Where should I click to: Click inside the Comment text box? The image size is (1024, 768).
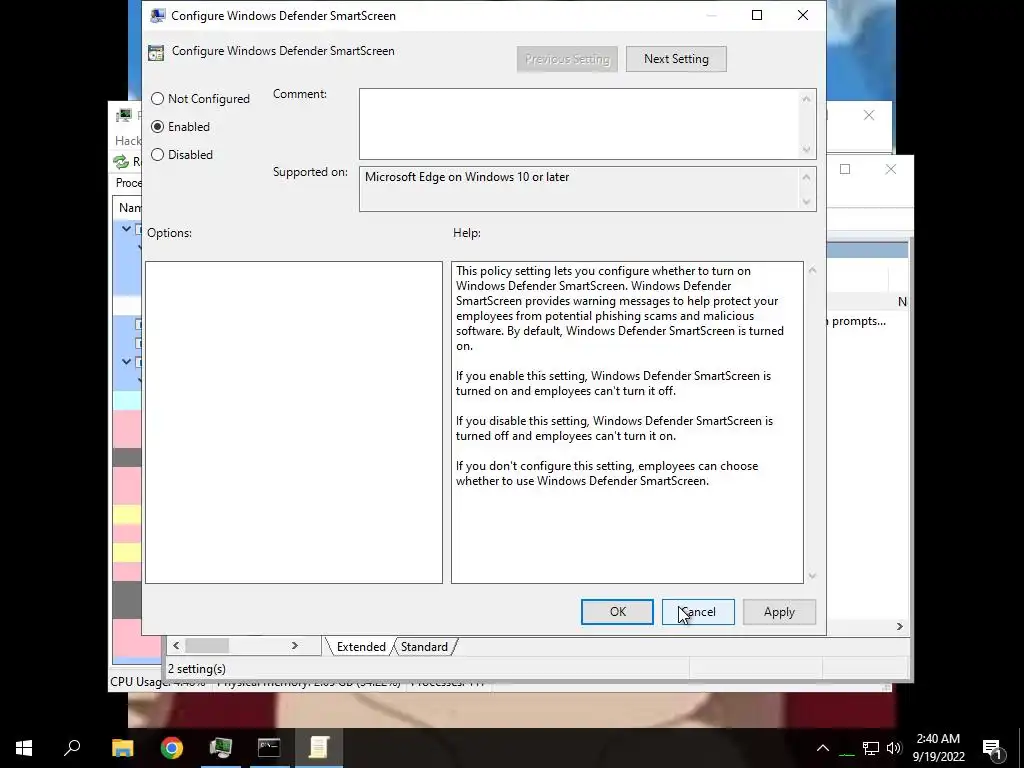(x=579, y=124)
